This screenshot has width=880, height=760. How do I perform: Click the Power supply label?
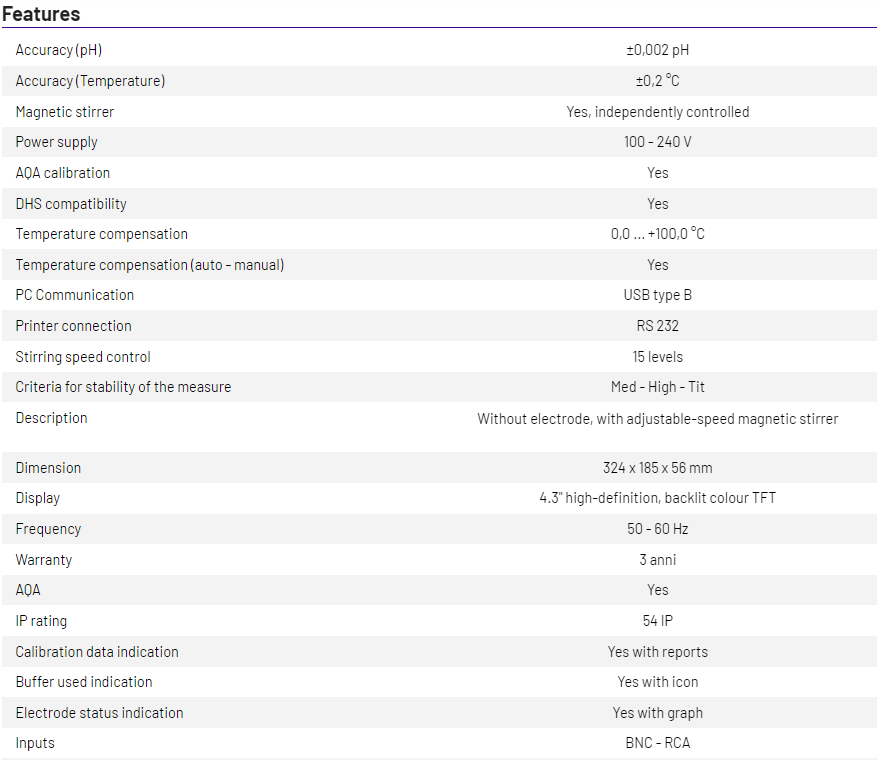click(x=57, y=142)
